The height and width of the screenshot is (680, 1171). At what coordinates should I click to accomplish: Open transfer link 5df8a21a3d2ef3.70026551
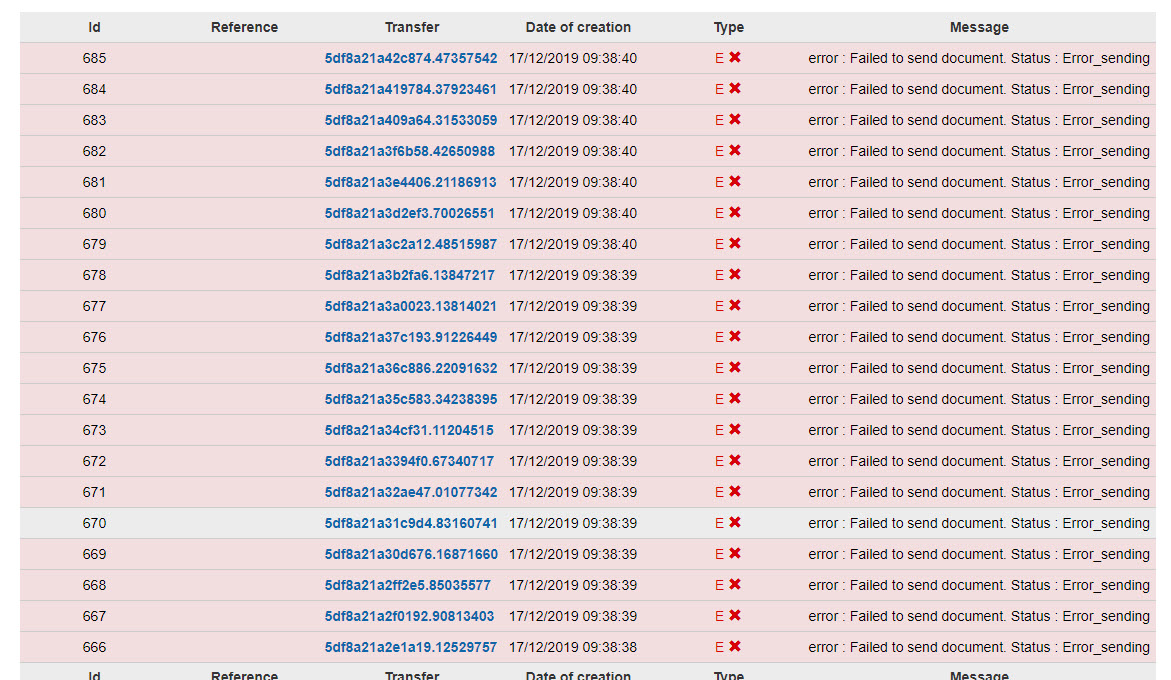click(x=410, y=213)
